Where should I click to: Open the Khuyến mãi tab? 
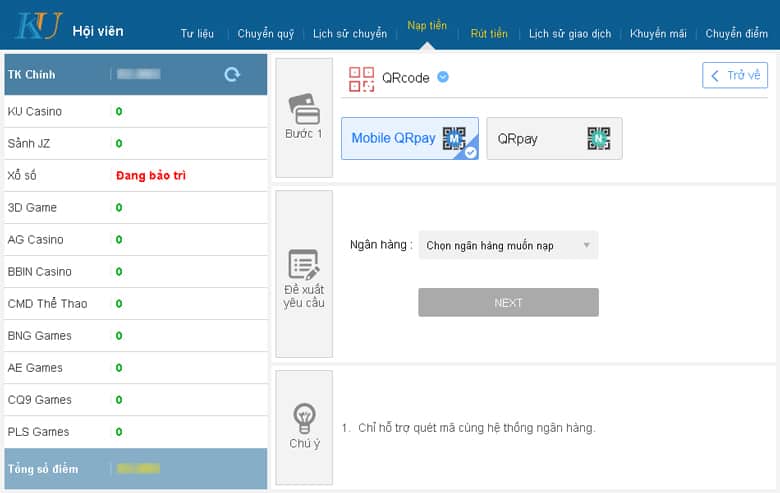coord(658,34)
